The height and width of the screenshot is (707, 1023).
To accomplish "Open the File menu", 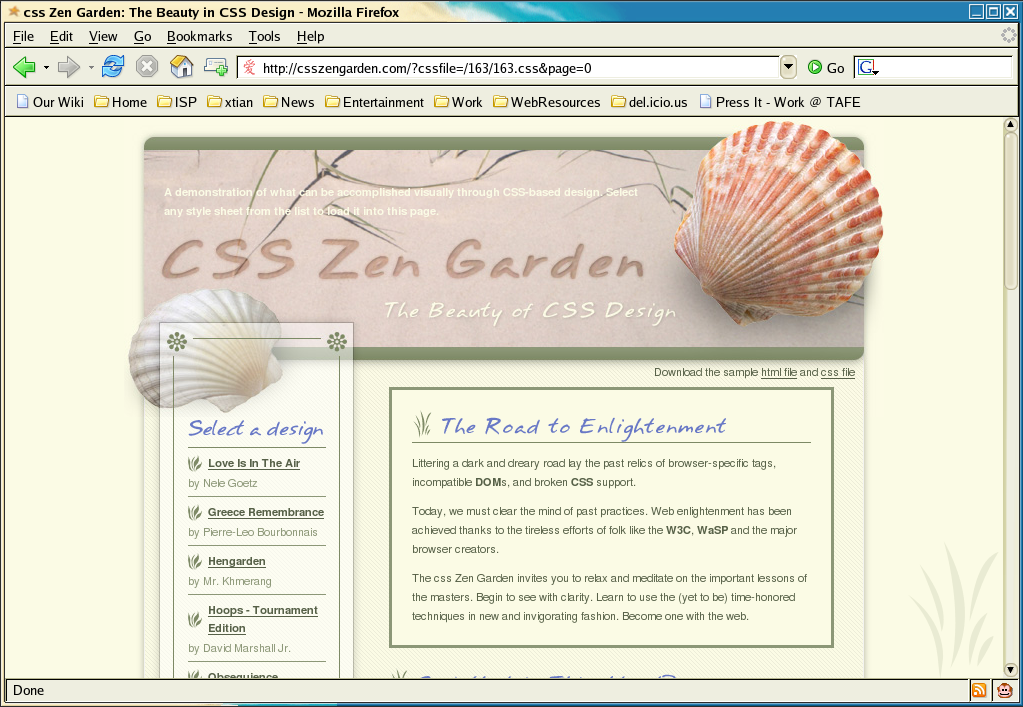I will tap(23, 37).
